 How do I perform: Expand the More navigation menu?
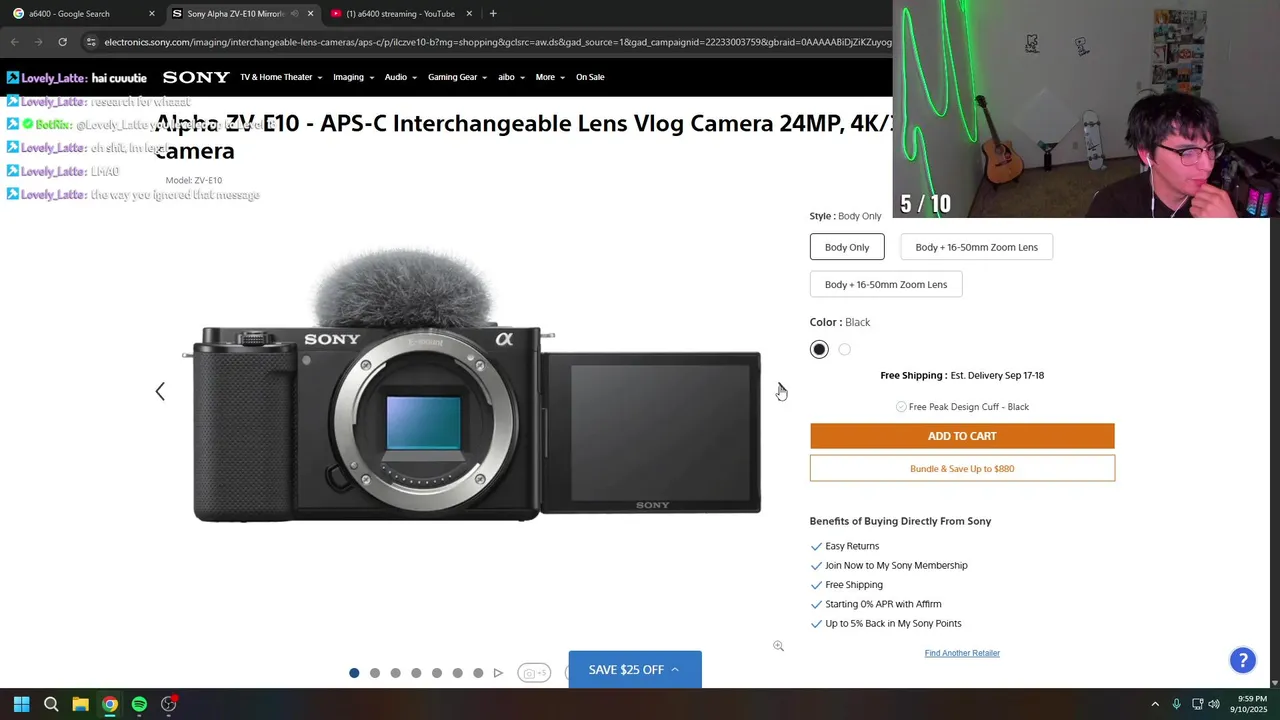click(550, 77)
